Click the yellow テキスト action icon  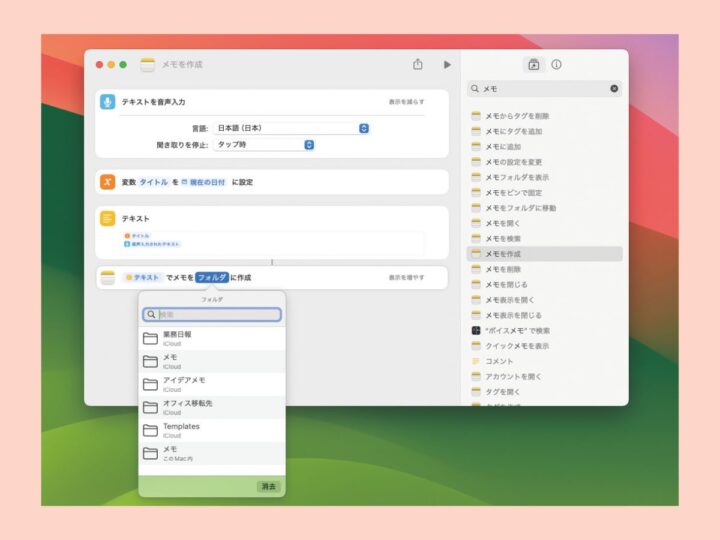coord(107,219)
